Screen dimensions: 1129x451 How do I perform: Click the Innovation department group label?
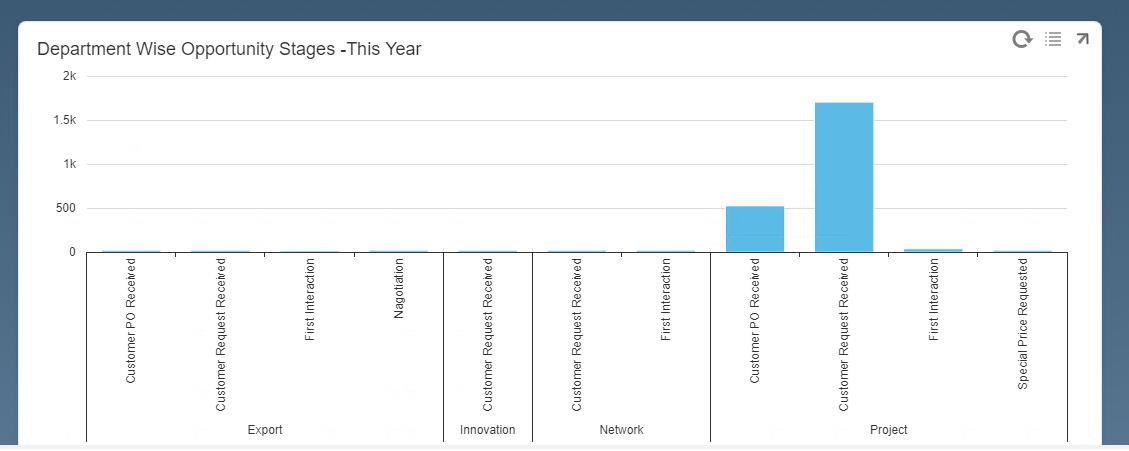tap(488, 430)
